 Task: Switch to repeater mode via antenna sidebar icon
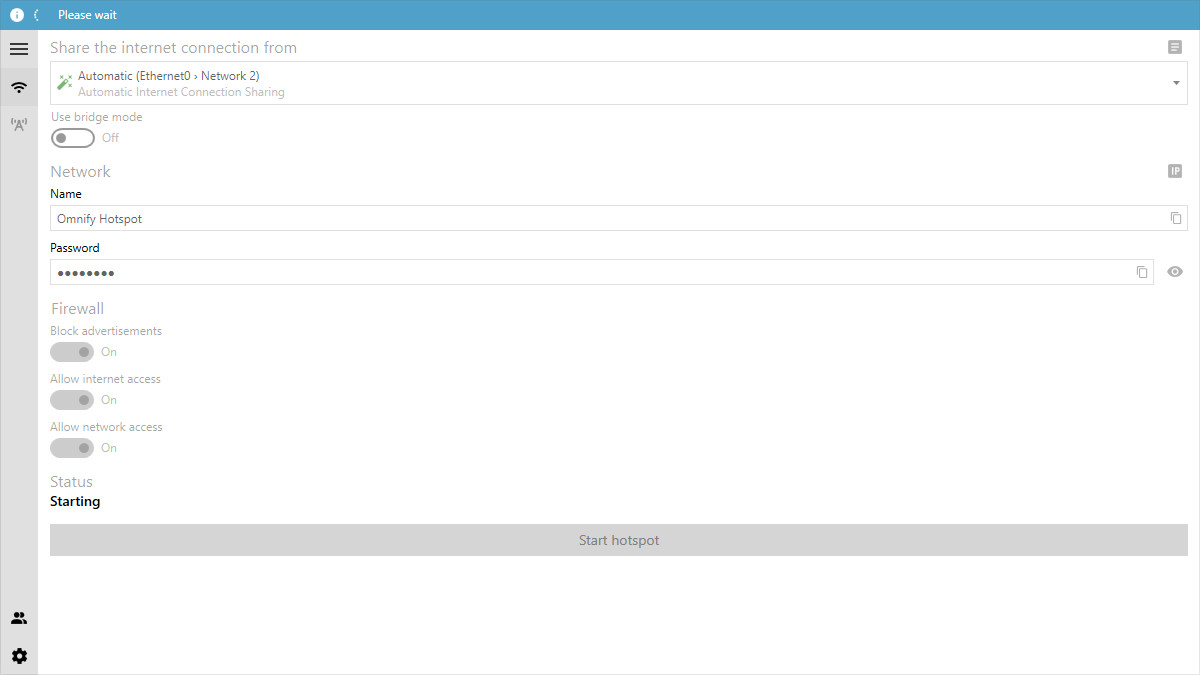click(x=19, y=124)
